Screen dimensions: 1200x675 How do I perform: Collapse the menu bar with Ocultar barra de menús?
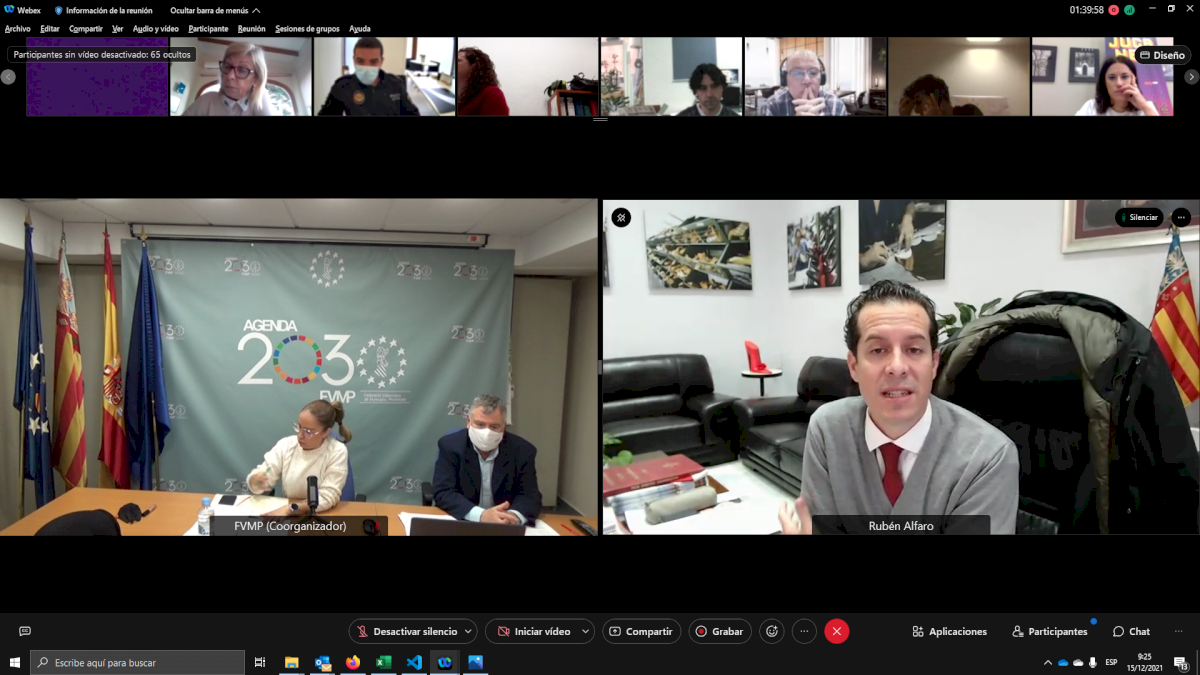point(215,10)
